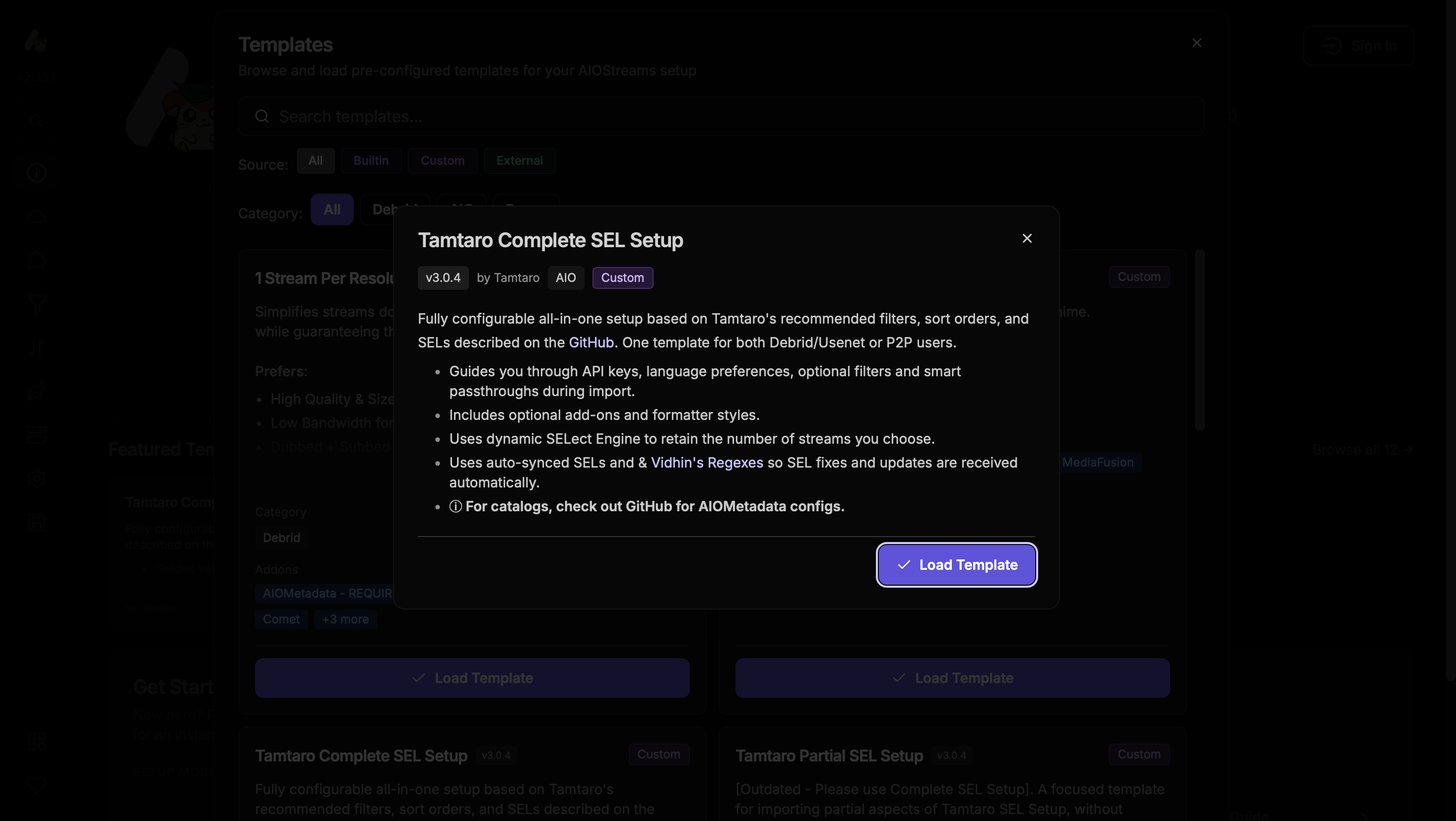The width and height of the screenshot is (1456, 821).
Task: Expand the '+3 more' addons tag
Action: [345, 619]
